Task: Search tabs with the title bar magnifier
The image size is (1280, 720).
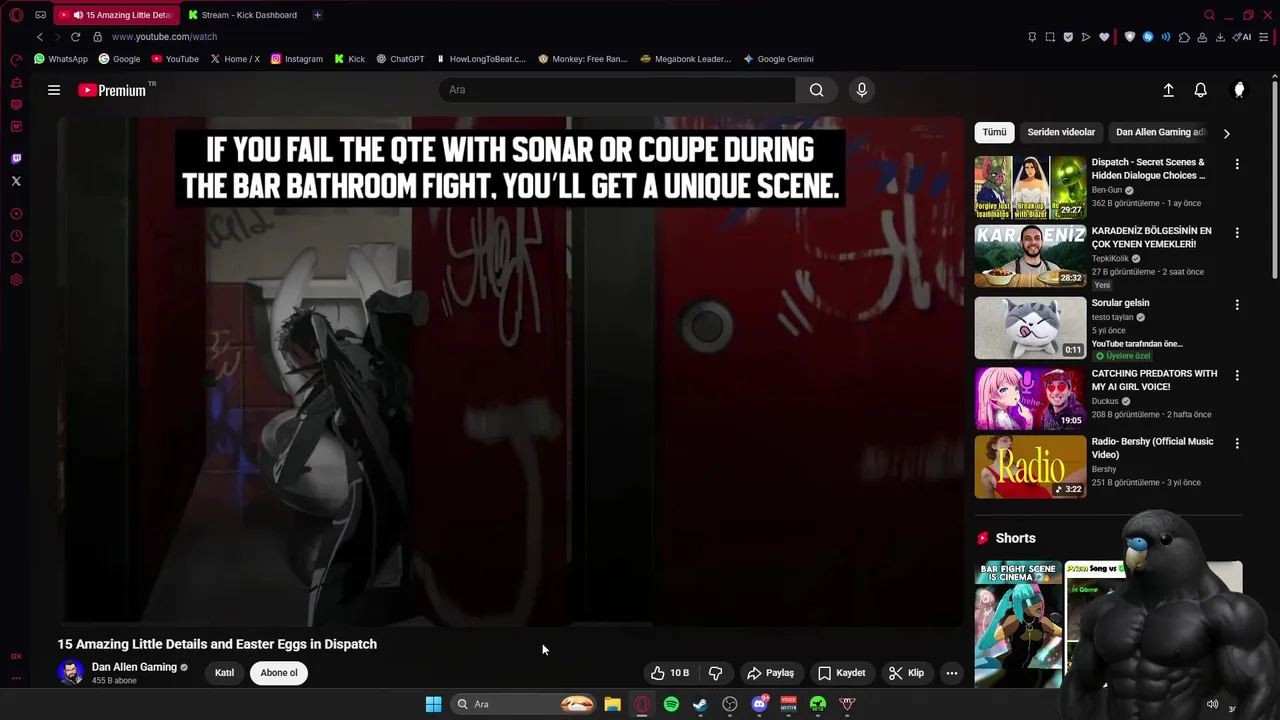Action: [x=1209, y=15]
